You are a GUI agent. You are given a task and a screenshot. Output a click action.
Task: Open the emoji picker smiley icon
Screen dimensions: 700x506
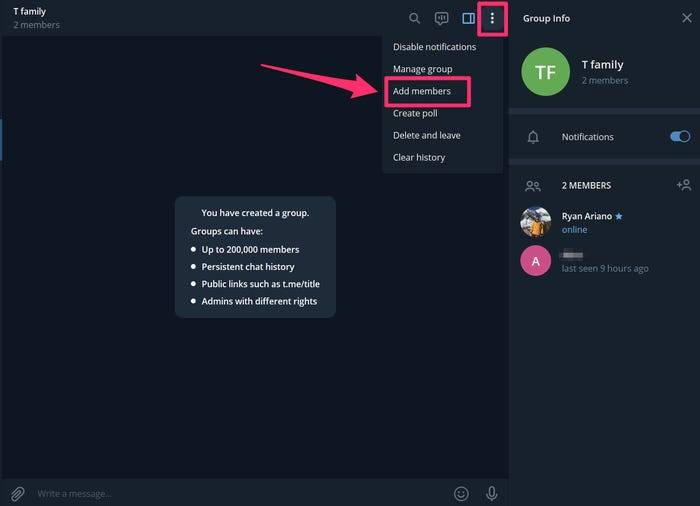point(461,493)
